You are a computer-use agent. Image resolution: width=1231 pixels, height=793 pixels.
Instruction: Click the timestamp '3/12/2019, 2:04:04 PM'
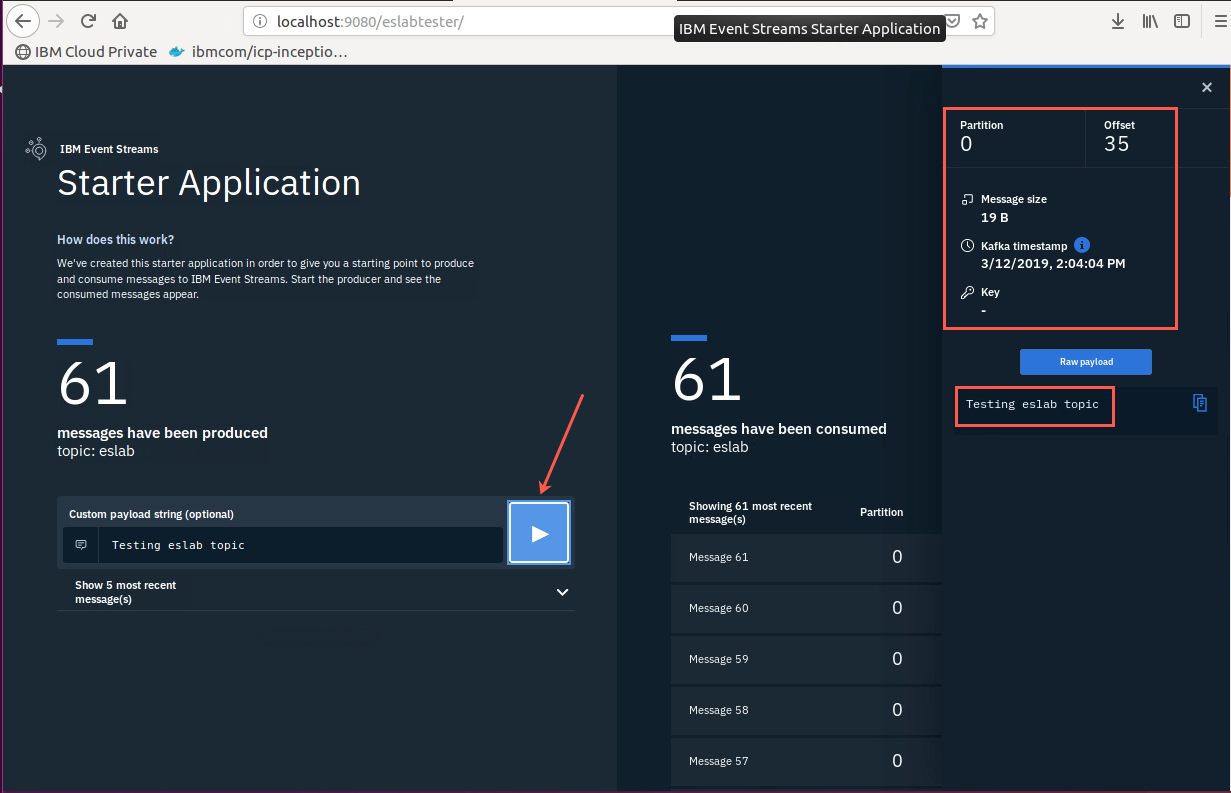click(x=1054, y=263)
